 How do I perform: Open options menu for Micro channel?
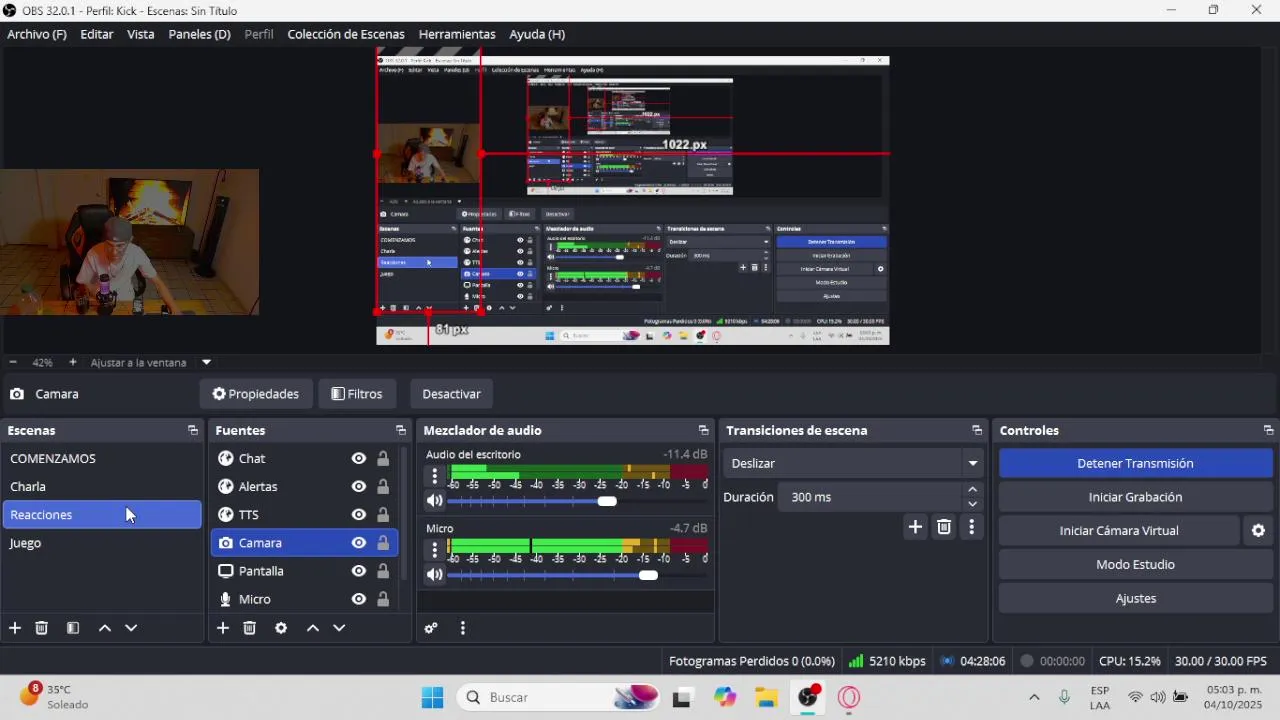[435, 550]
